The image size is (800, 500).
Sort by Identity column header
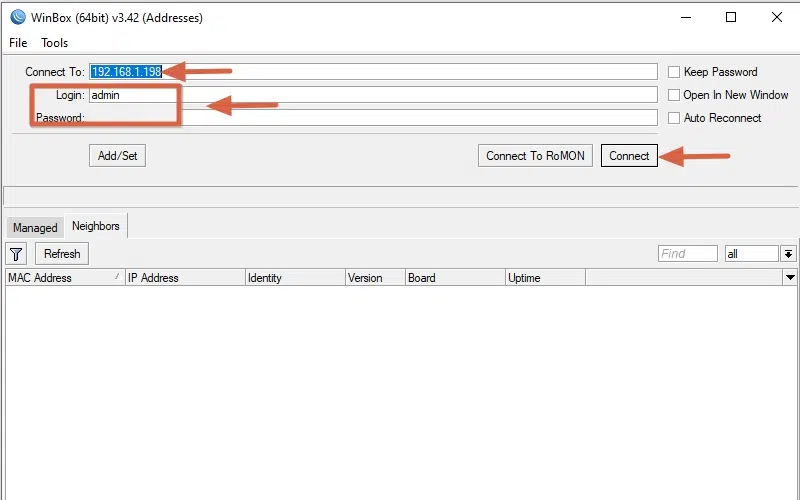point(295,278)
